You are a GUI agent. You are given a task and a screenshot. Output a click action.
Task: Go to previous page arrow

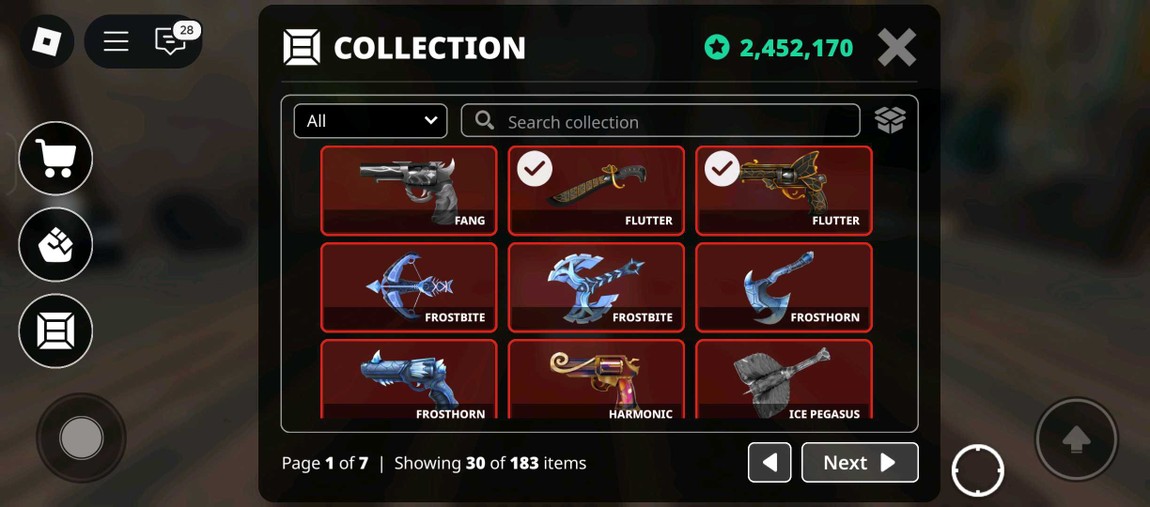tap(769, 462)
